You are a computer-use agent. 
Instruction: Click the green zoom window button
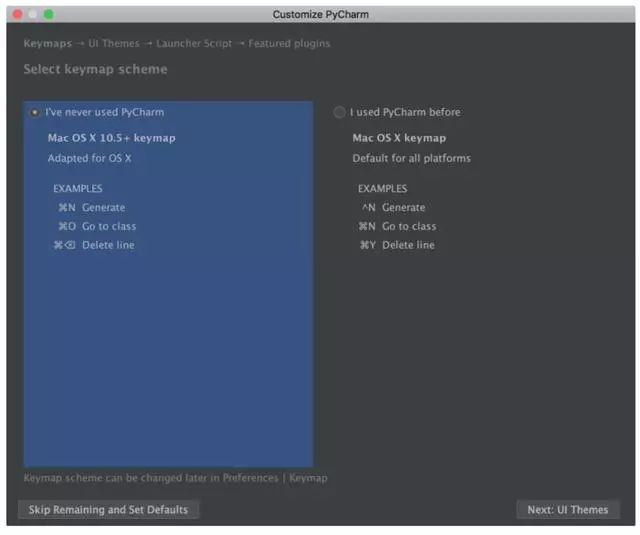[49, 14]
